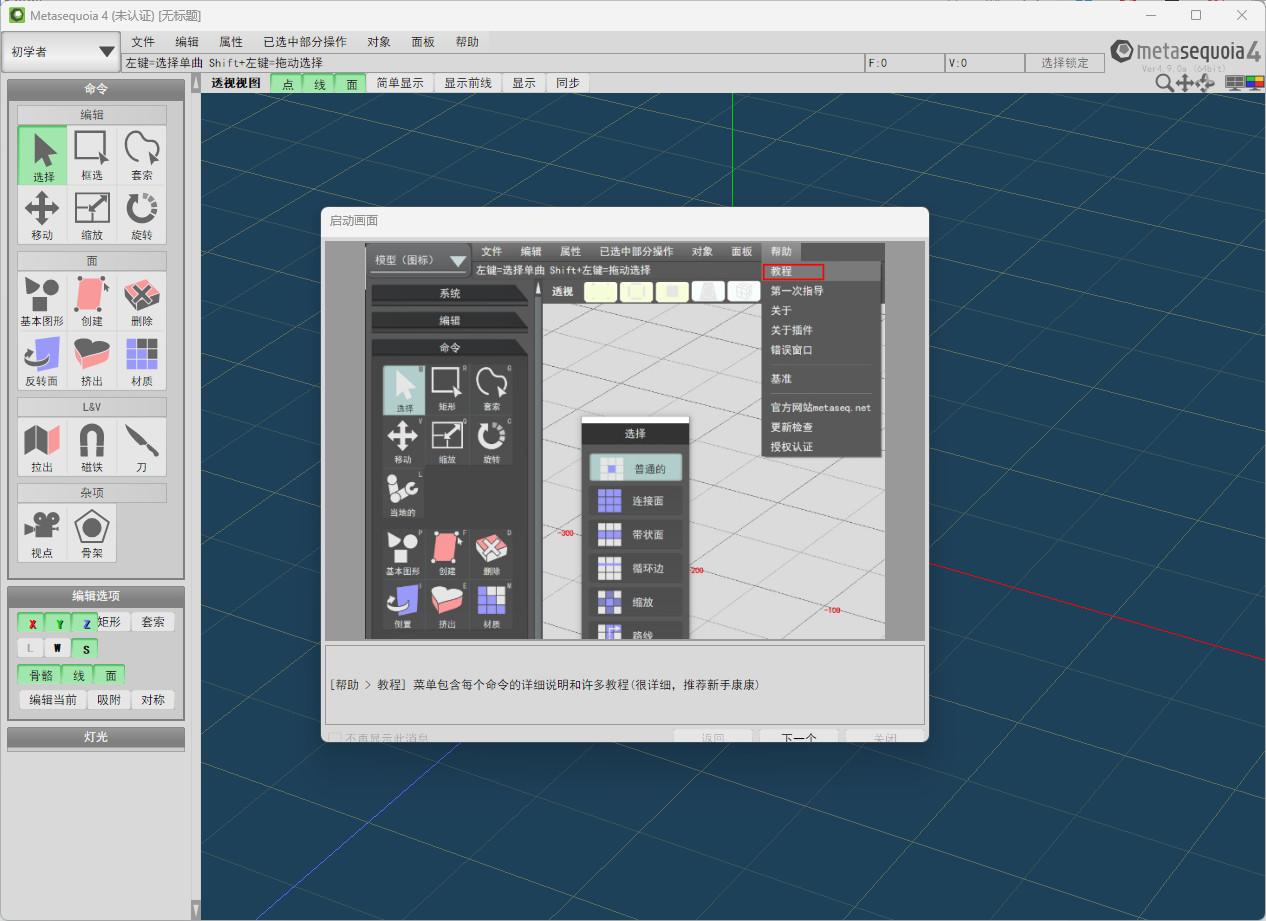Viewport: 1266px width, 921px height.
Task: Toggle 面 face display in view toolbar
Action: point(351,84)
